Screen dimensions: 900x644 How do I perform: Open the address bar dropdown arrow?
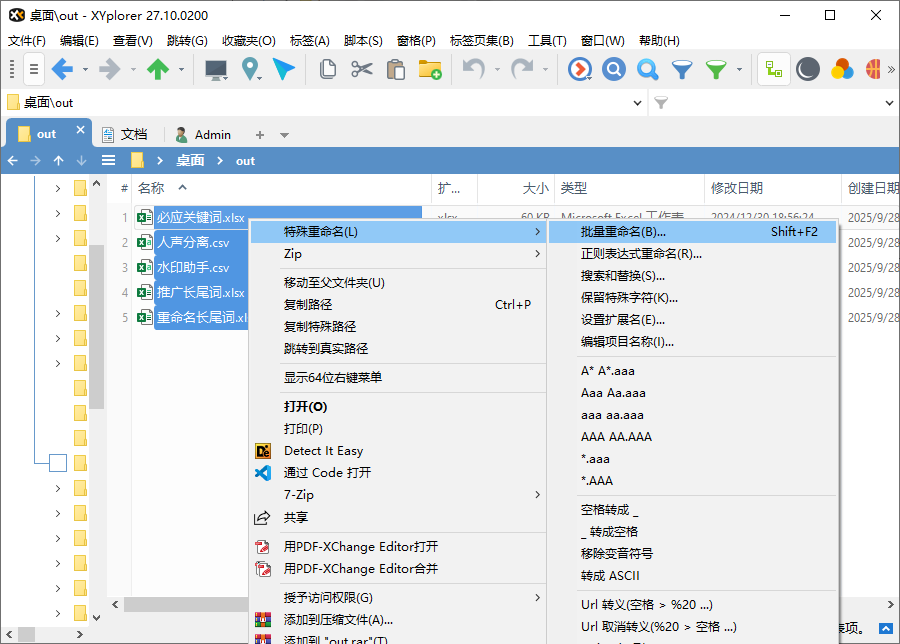(x=639, y=102)
